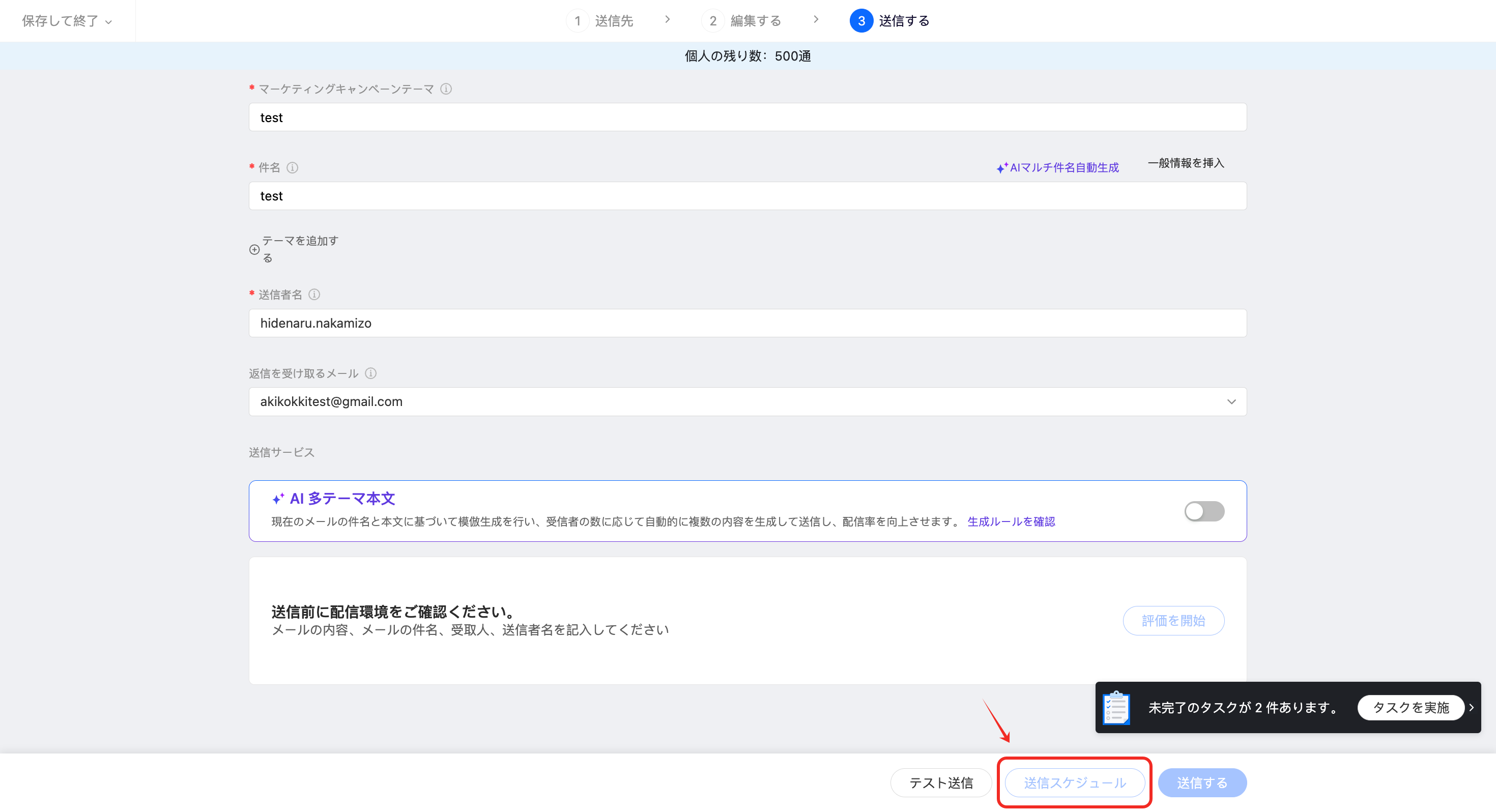Click info icon beside 件名 label
The image size is (1496, 812).
(x=292, y=168)
